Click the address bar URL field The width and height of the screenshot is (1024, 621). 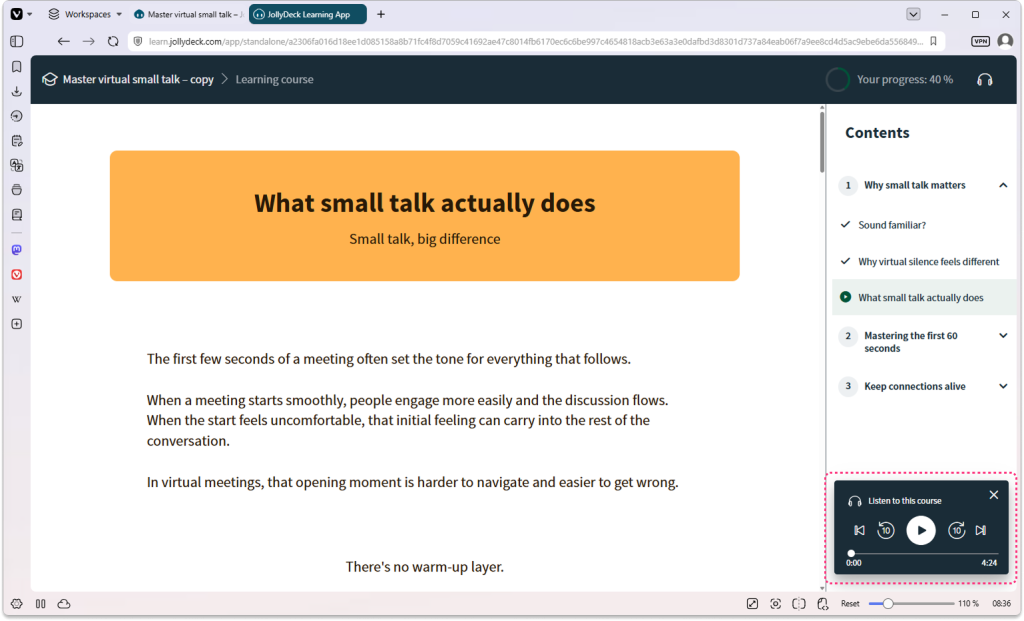[x=536, y=41]
